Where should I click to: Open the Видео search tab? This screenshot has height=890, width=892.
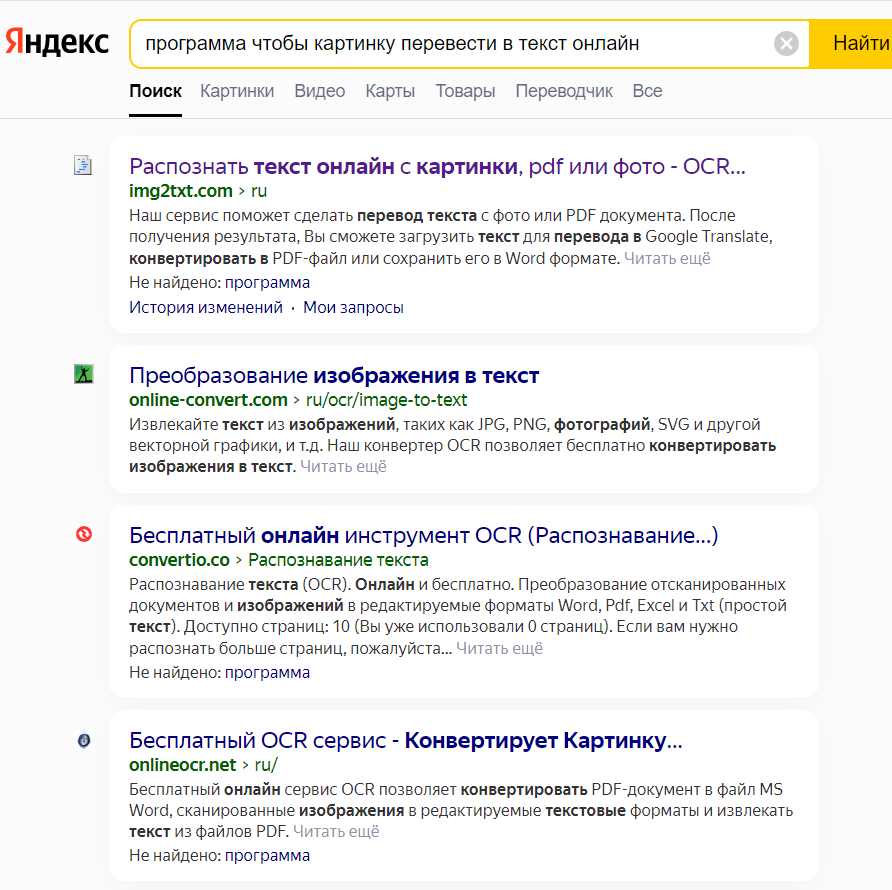(x=320, y=91)
